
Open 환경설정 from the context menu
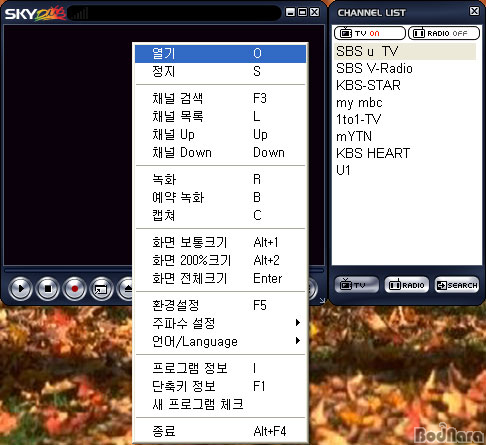[x=220, y=305]
